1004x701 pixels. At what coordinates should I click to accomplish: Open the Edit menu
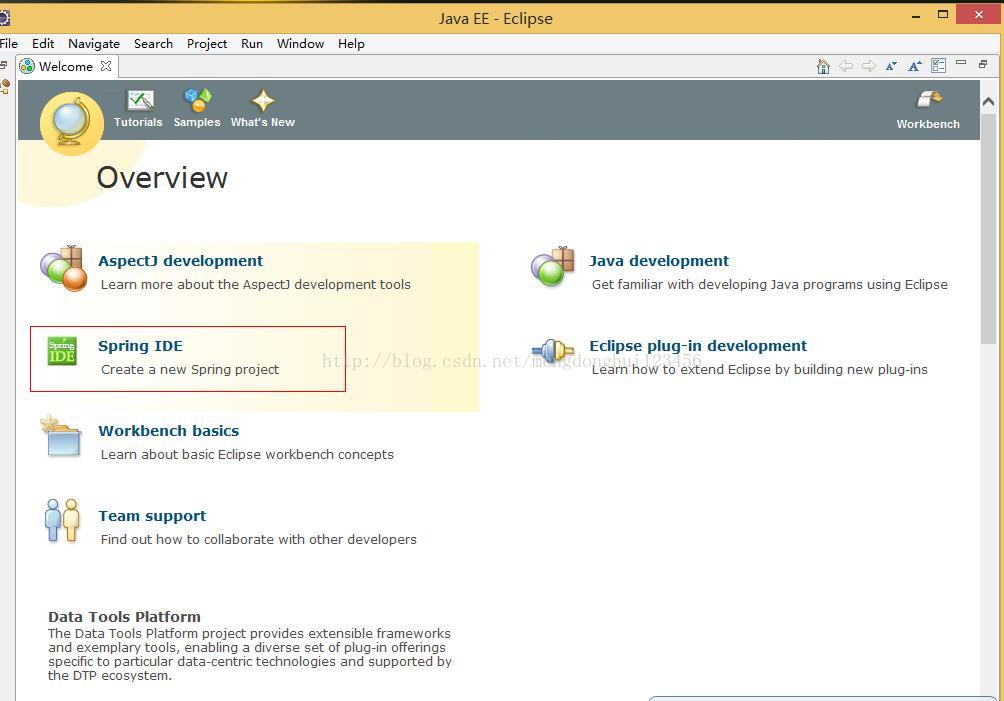pyautogui.click(x=43, y=44)
